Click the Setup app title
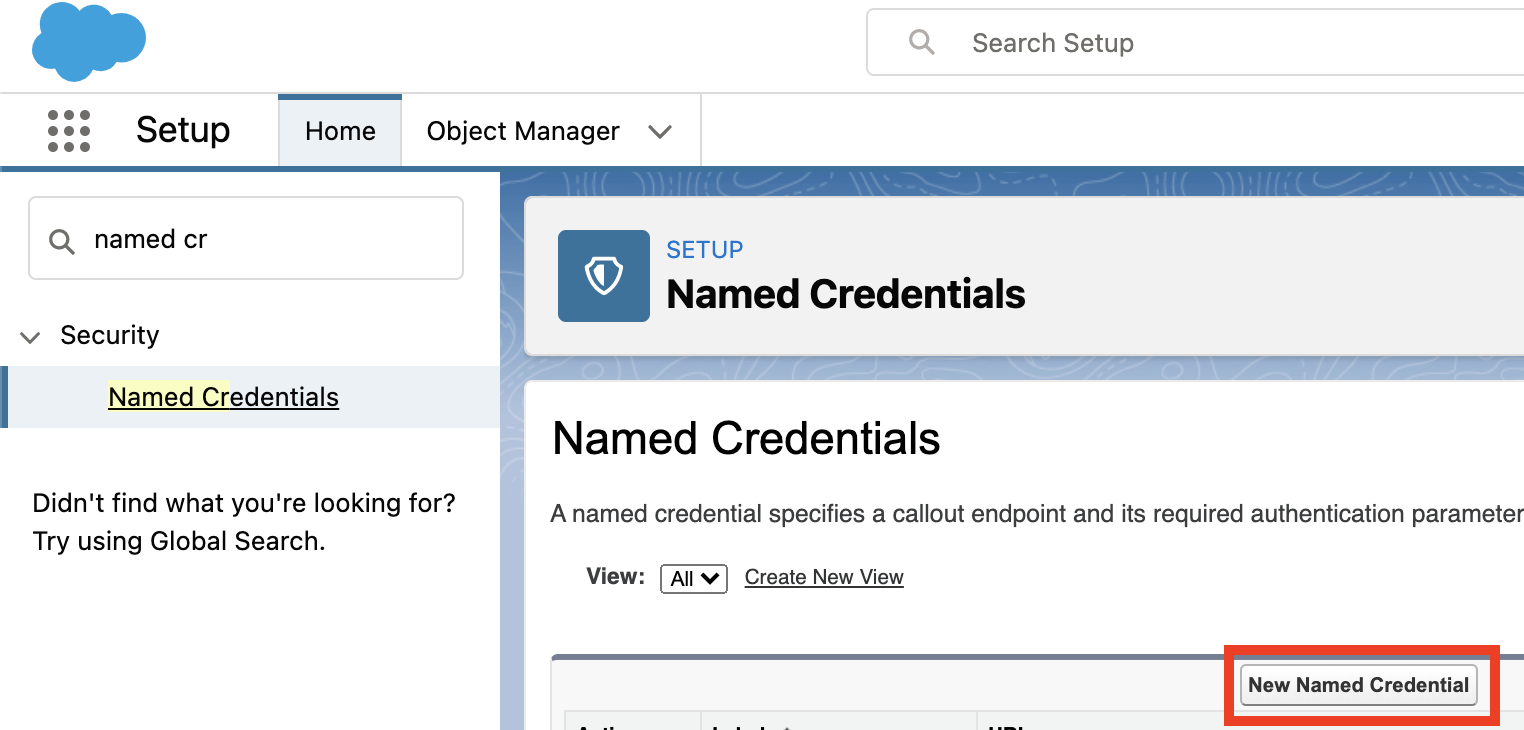This screenshot has width=1524, height=730. (x=183, y=130)
